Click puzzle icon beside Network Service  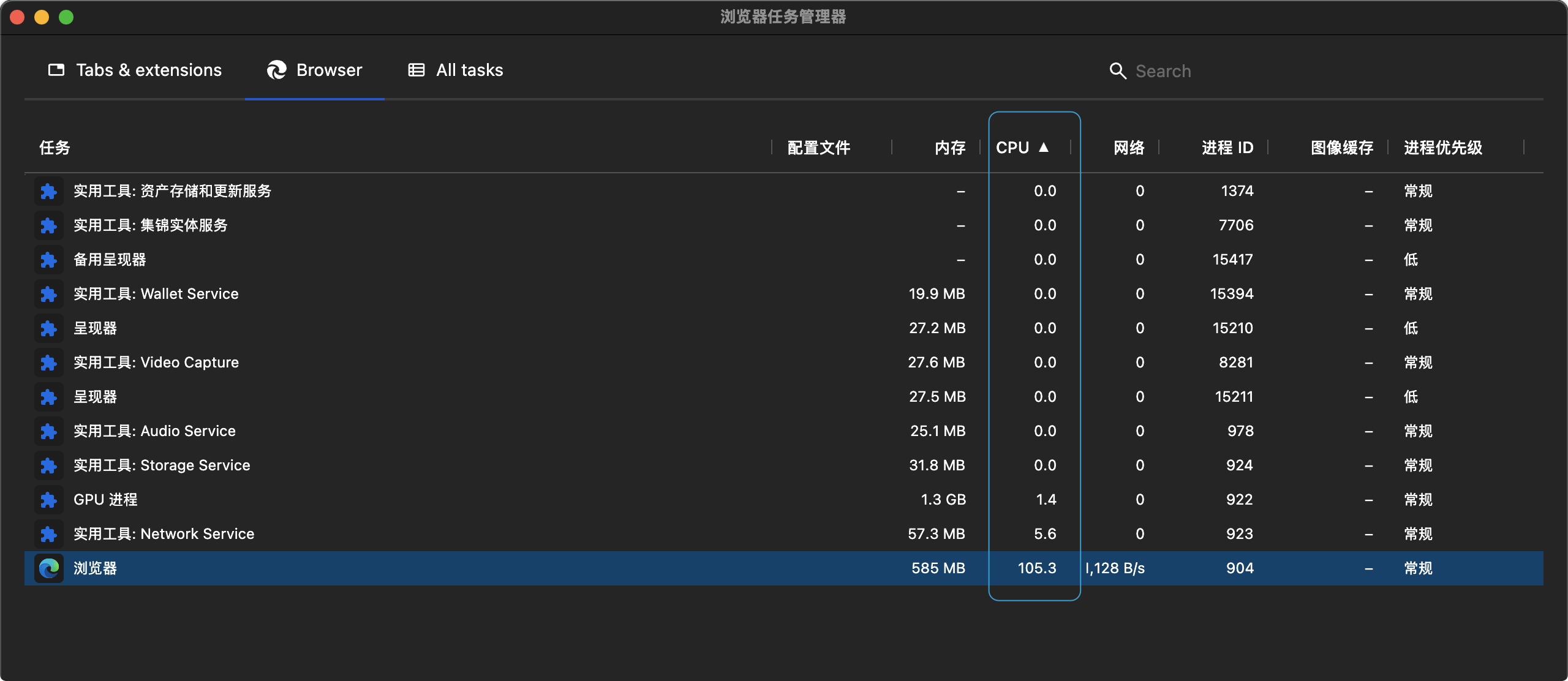tap(49, 534)
